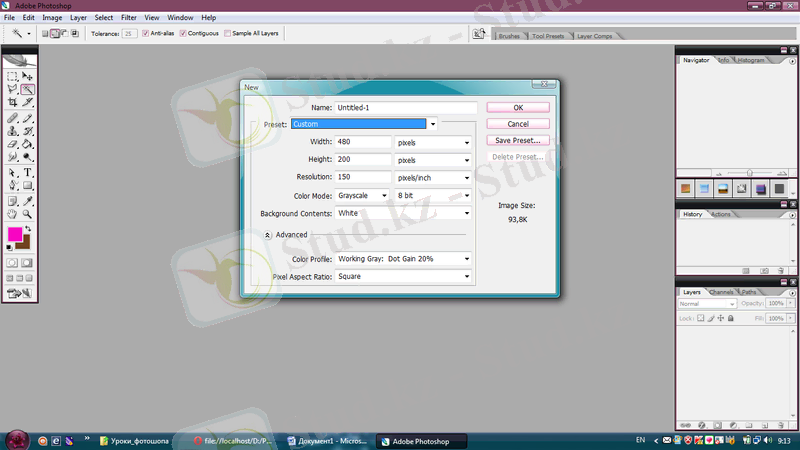The width and height of the screenshot is (800, 450).
Task: Switch to the Channels tab
Action: tap(721, 292)
